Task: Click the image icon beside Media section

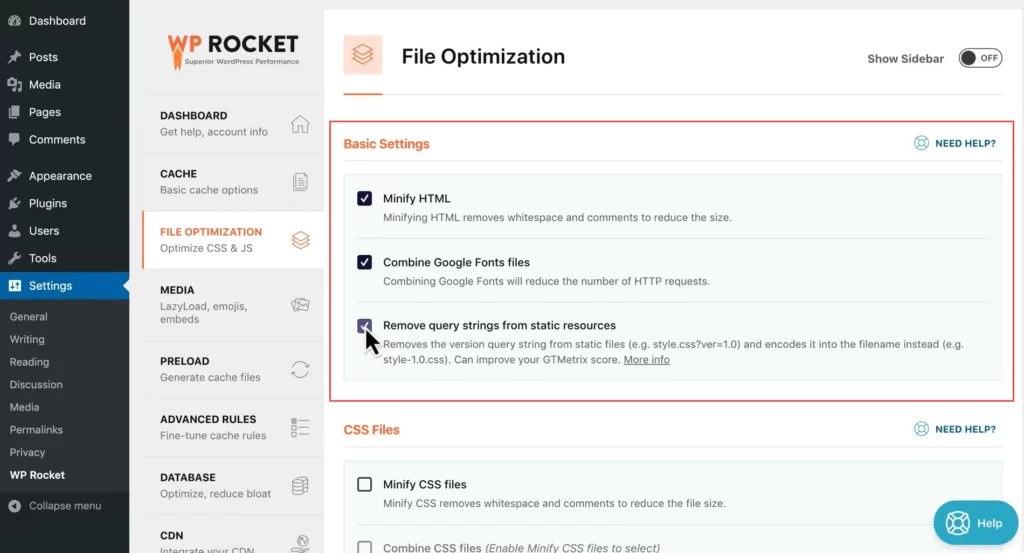Action: [x=300, y=305]
